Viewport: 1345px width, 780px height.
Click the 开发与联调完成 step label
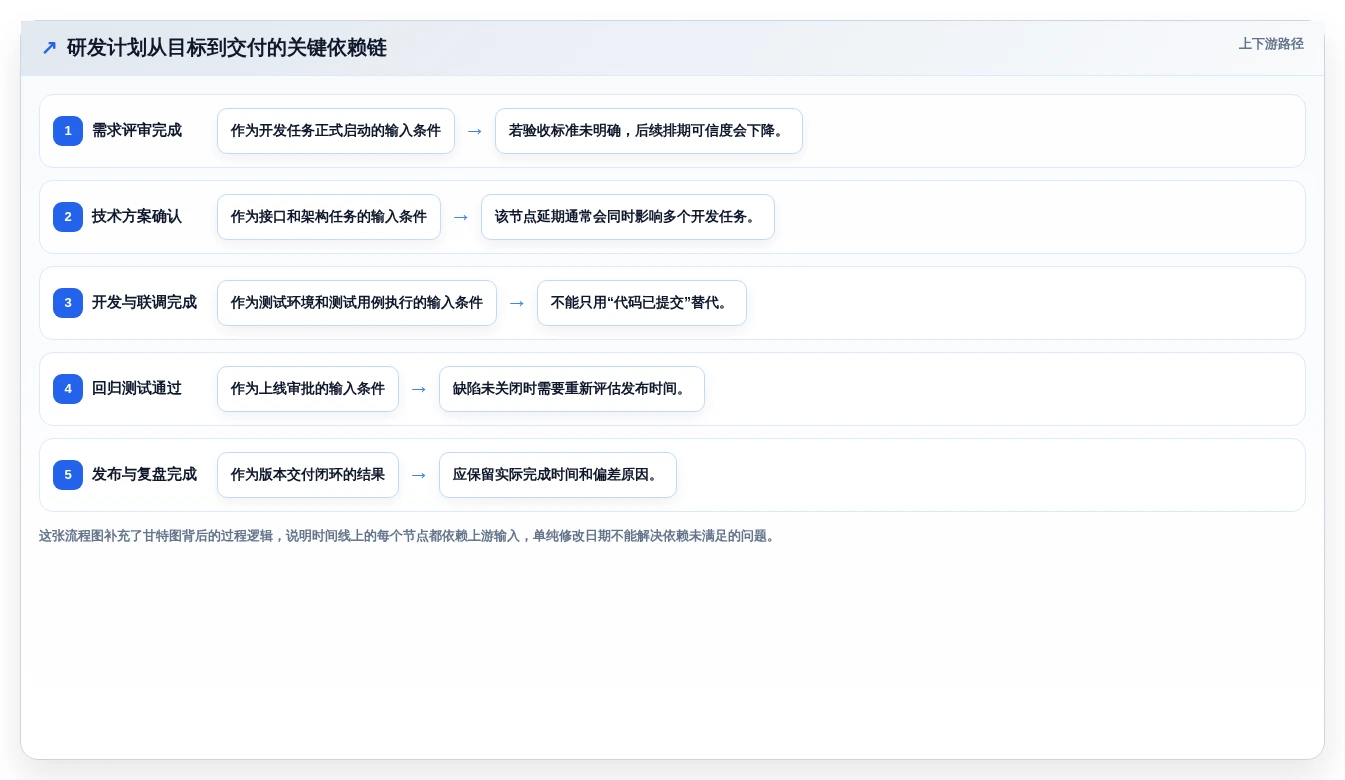144,303
